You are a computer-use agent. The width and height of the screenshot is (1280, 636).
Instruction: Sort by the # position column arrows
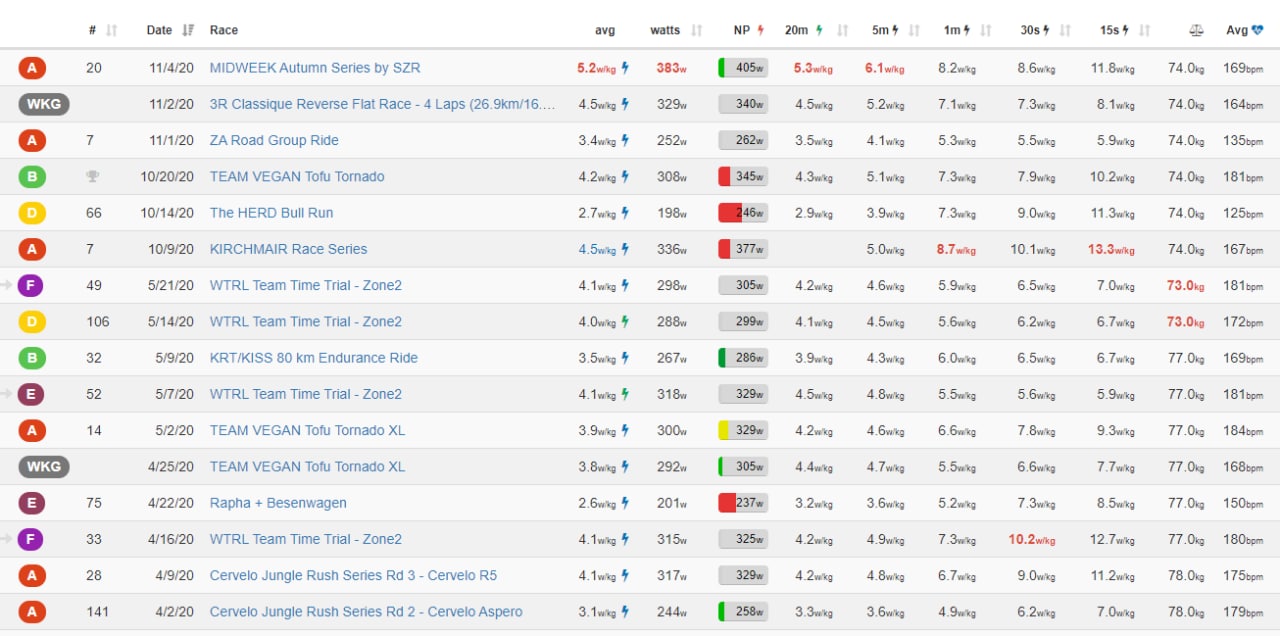pyautogui.click(x=111, y=30)
